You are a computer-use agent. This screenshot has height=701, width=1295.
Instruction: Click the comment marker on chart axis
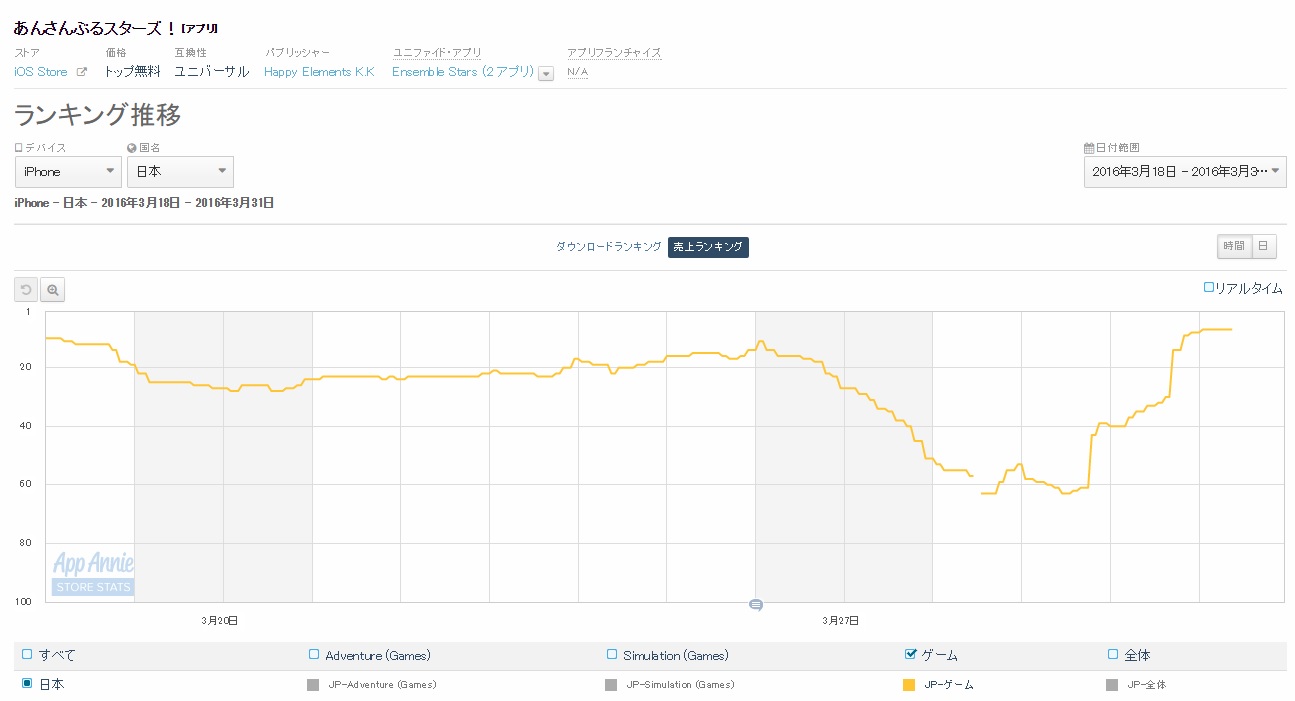(x=756, y=605)
